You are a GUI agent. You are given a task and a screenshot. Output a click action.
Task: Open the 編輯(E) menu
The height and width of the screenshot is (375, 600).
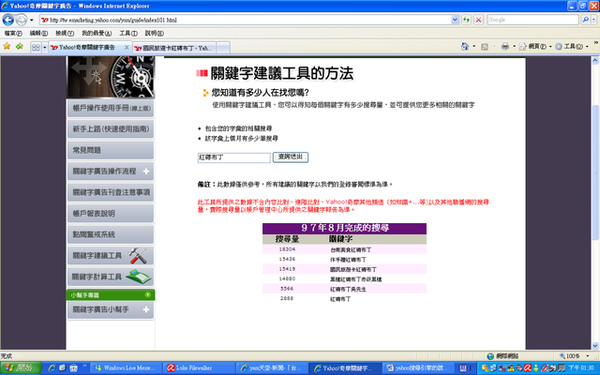[x=39, y=33]
